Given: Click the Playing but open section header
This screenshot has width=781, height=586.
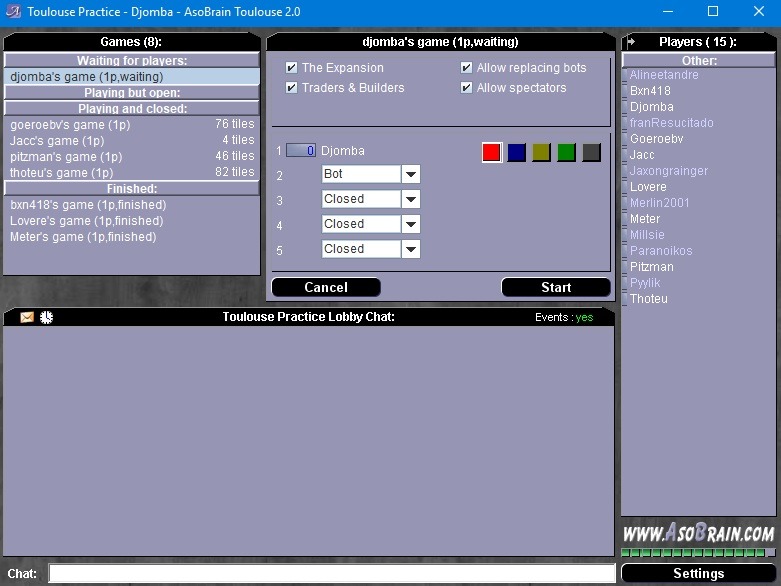Looking at the screenshot, I should 131,93.
